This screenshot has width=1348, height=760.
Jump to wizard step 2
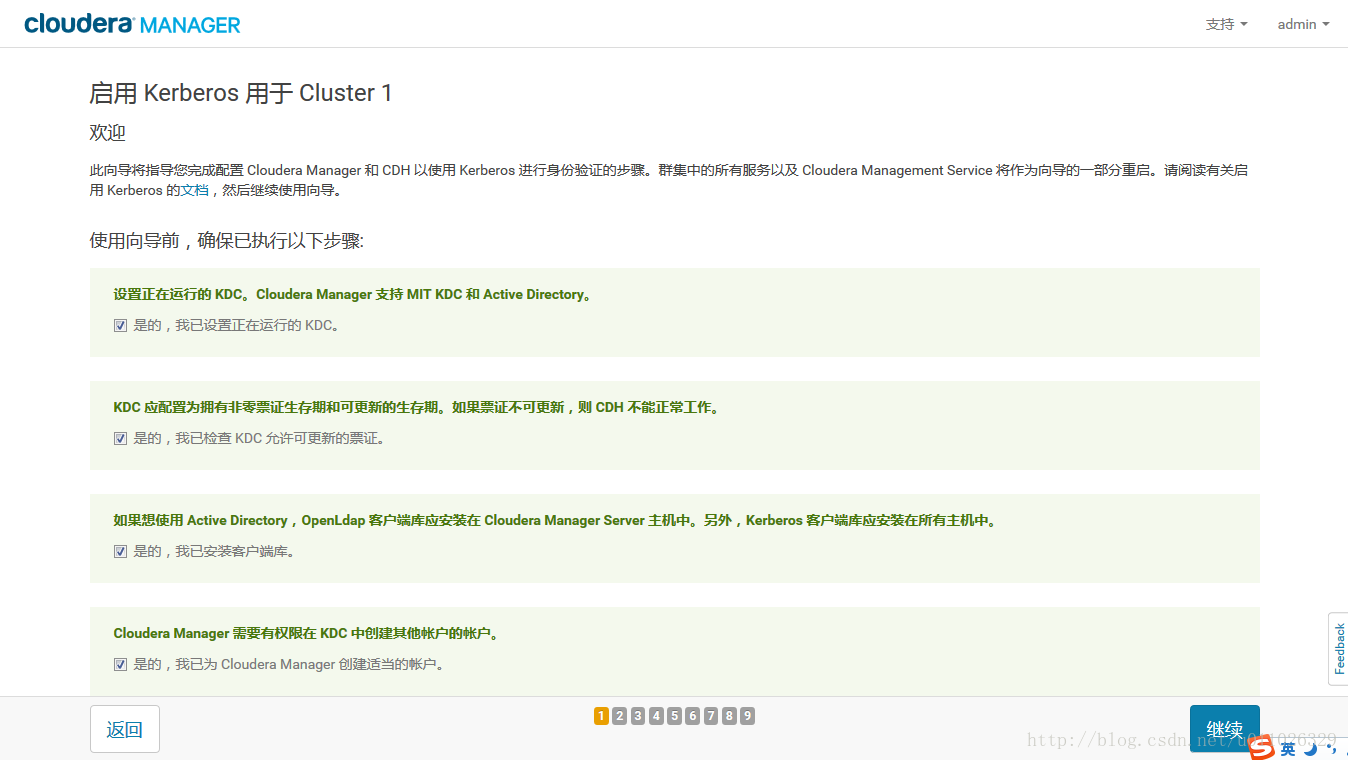(619, 716)
